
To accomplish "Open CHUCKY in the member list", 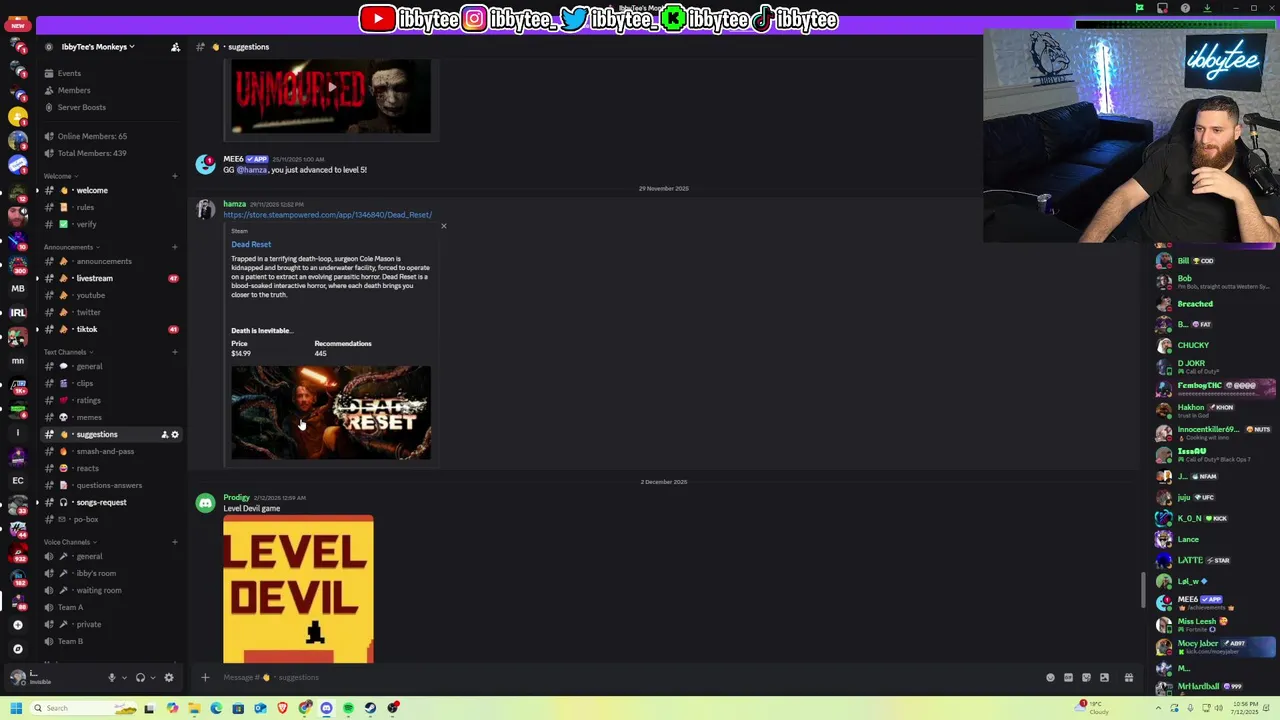I will [x=1216, y=345].
